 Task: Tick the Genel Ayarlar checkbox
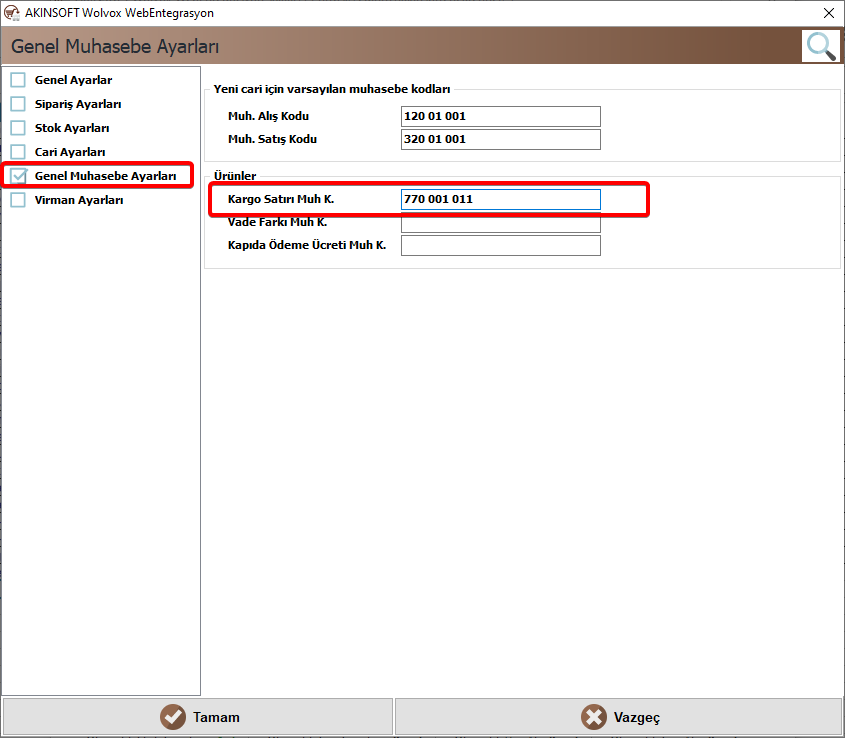pos(18,80)
